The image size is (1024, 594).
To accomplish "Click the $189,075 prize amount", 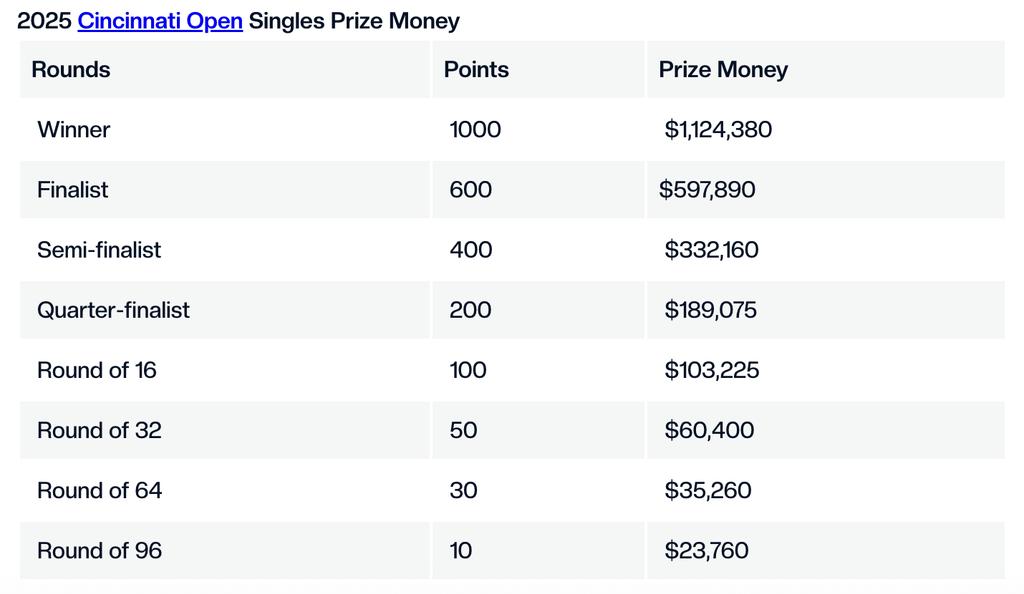I will pyautogui.click(x=711, y=309).
